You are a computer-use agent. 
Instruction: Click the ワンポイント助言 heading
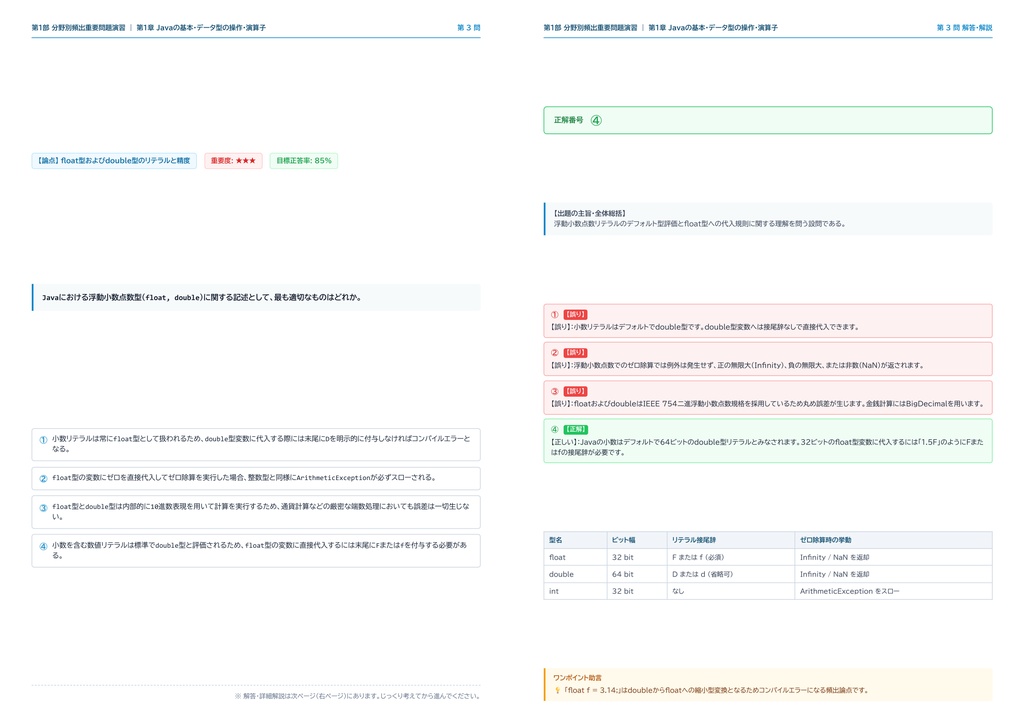[577, 678]
